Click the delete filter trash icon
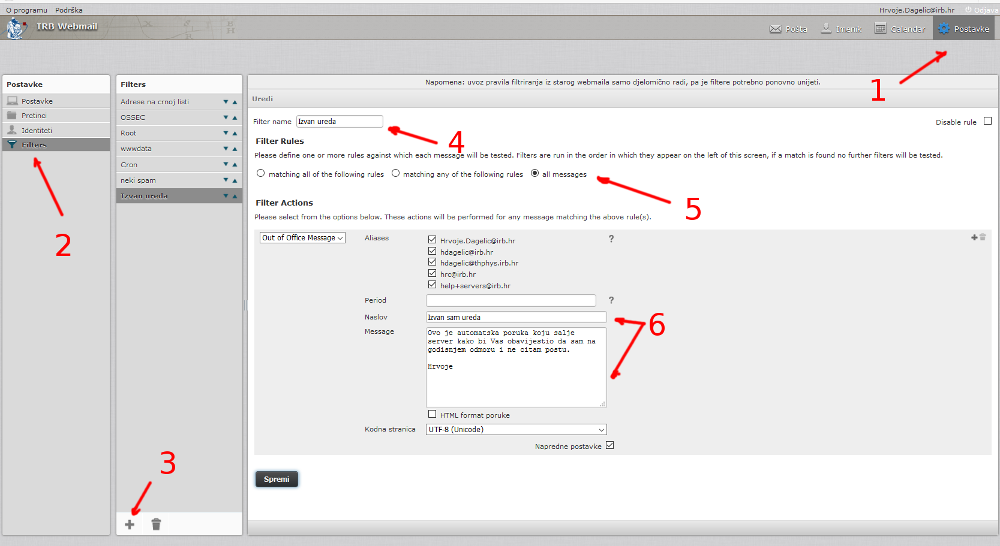 click(156, 524)
